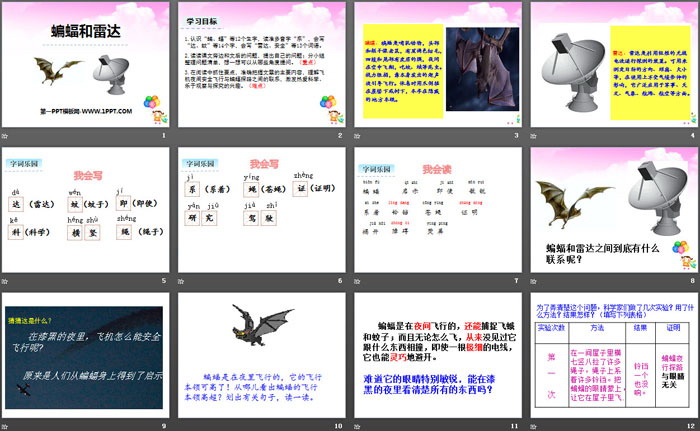
Task: Select slide 5 我会写 with 达 and 蚊
Action: pos(85,210)
